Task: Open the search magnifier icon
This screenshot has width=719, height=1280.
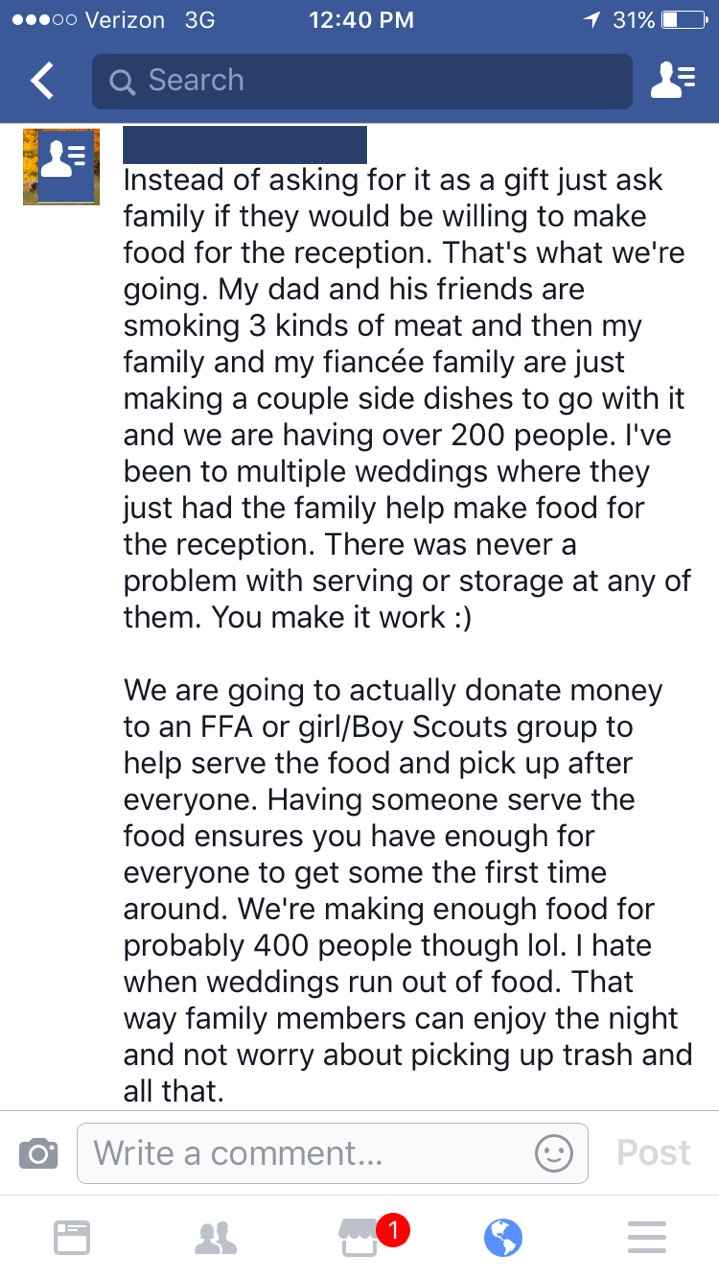Action: click(x=125, y=80)
